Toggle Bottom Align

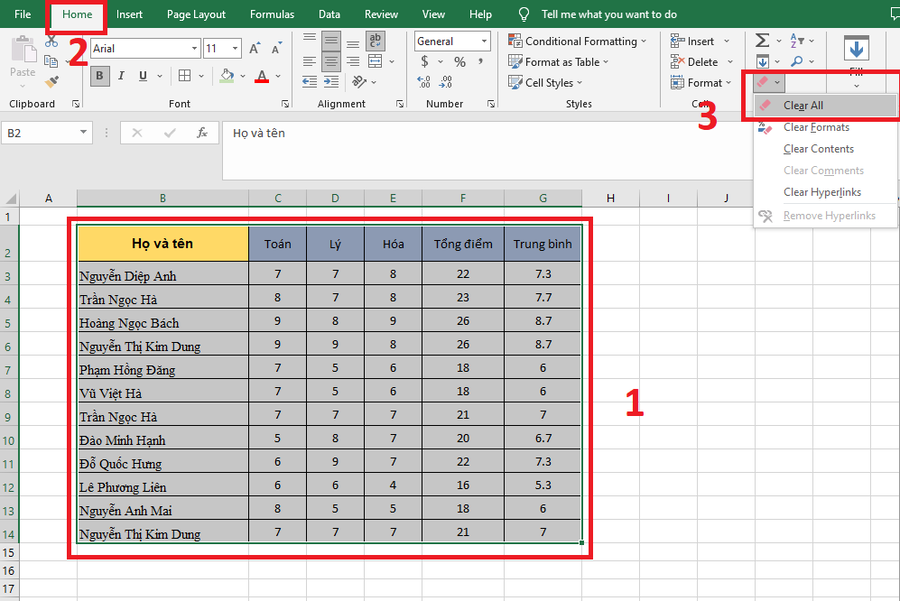(x=353, y=43)
